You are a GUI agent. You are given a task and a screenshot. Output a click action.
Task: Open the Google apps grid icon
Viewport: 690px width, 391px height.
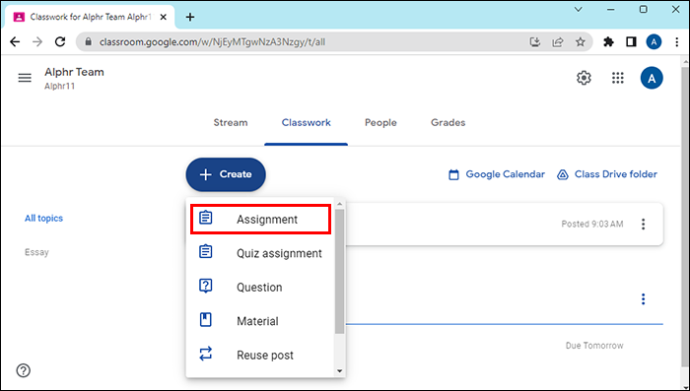pos(618,78)
